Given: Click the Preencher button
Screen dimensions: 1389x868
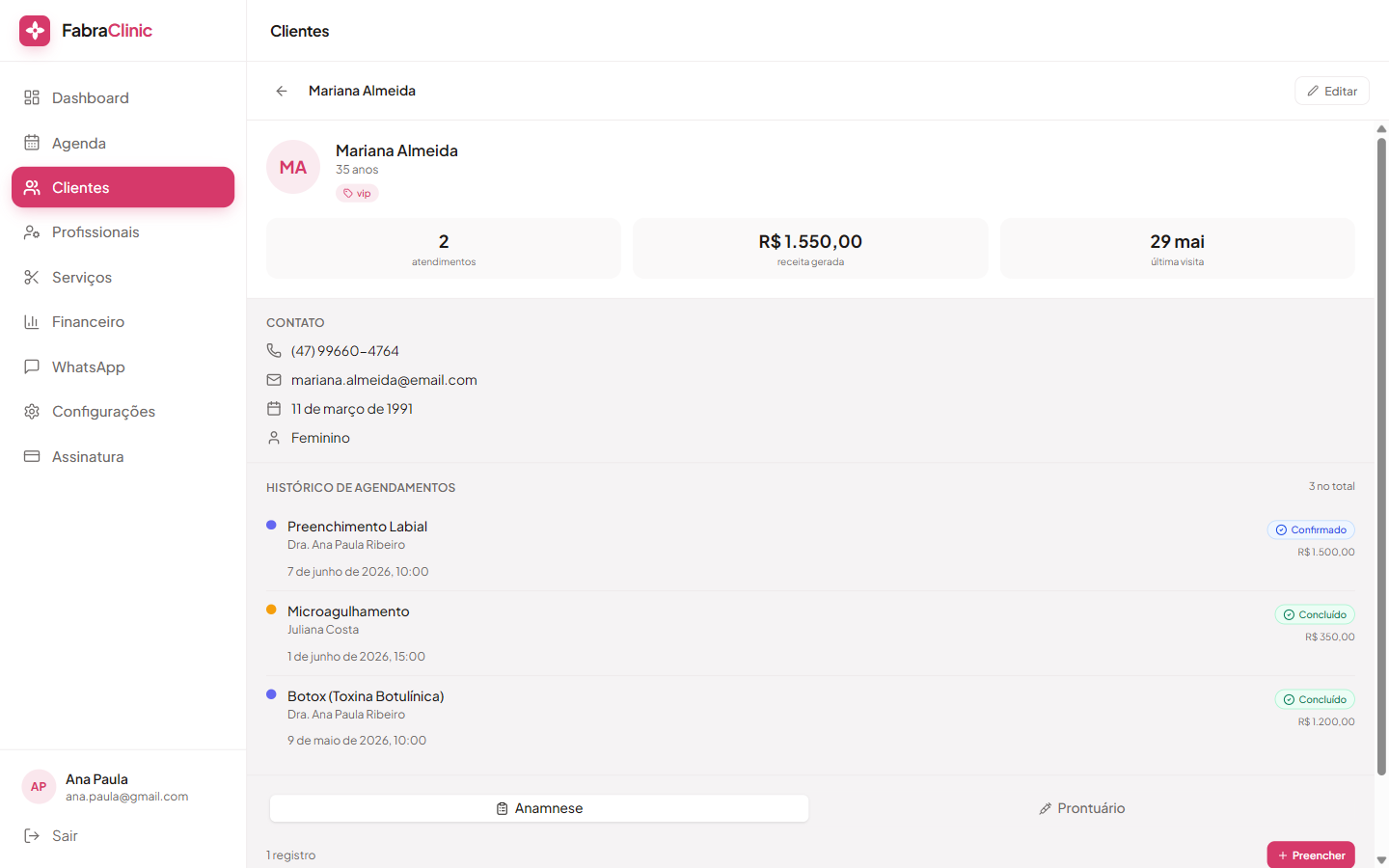Looking at the screenshot, I should tap(1311, 855).
